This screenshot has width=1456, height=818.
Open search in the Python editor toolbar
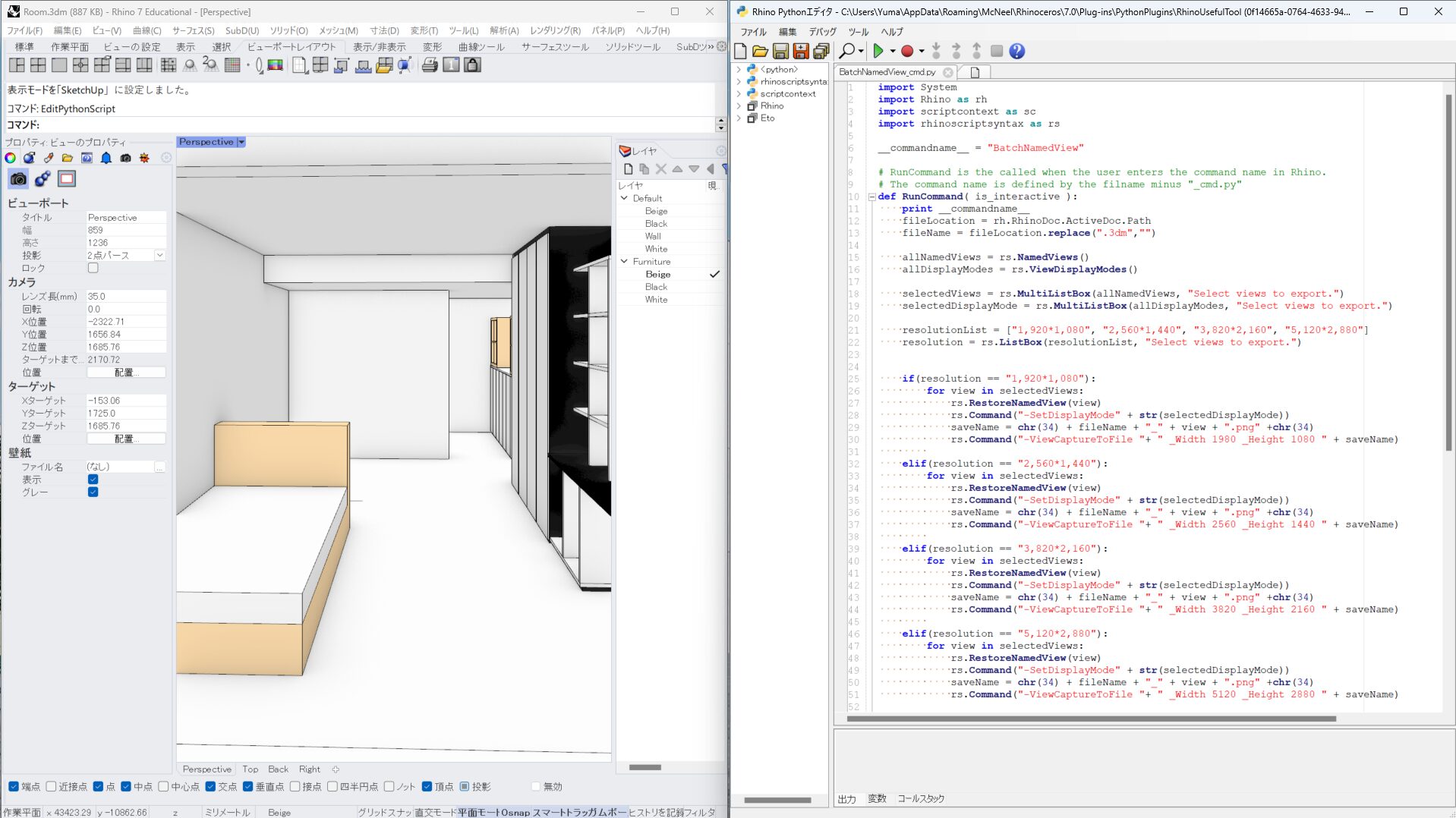[848, 51]
